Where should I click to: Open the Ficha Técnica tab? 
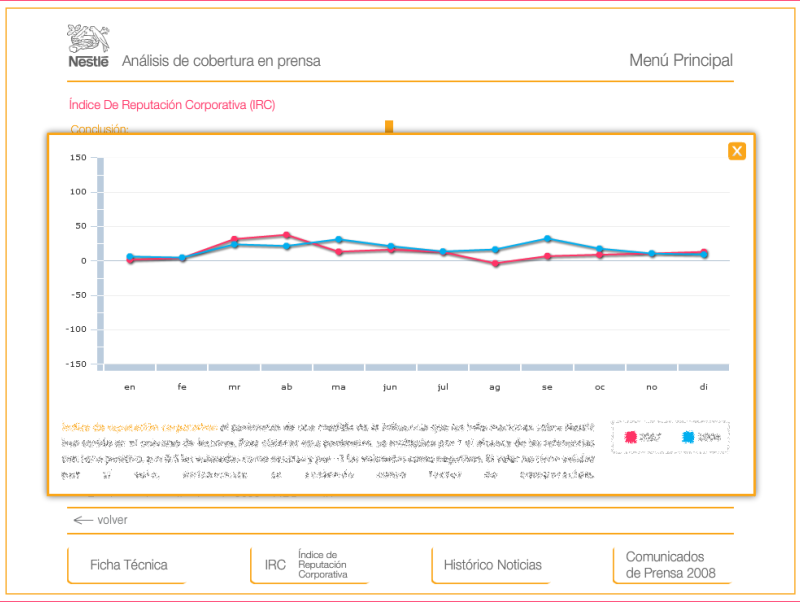point(128,565)
